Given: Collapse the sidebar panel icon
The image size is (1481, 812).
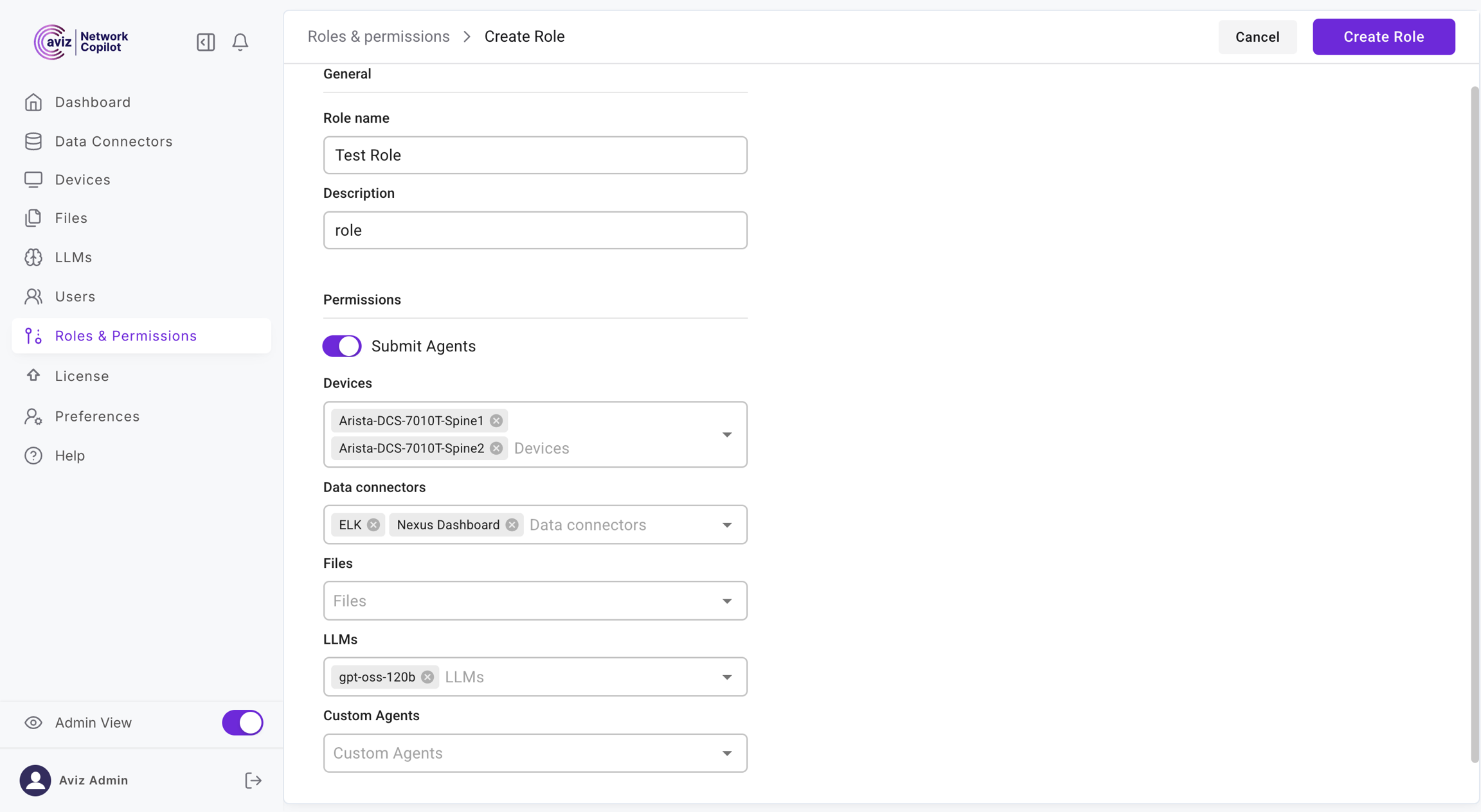Looking at the screenshot, I should pos(206,42).
